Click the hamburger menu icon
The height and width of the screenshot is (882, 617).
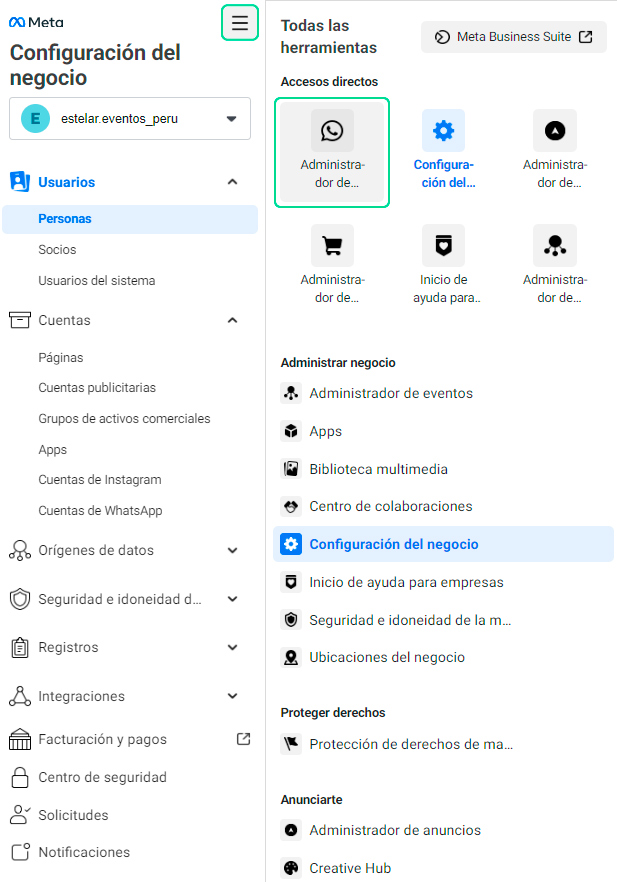pyautogui.click(x=239, y=23)
